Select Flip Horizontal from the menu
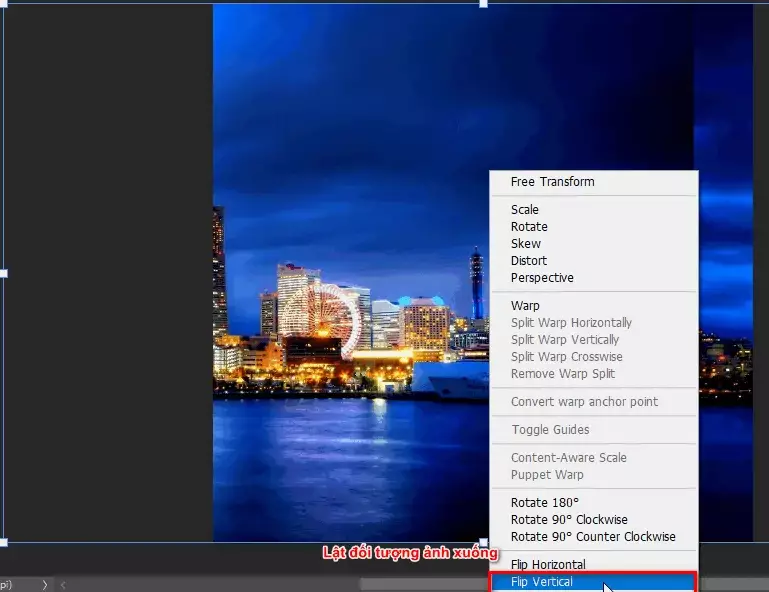The image size is (769, 592). coord(594,565)
